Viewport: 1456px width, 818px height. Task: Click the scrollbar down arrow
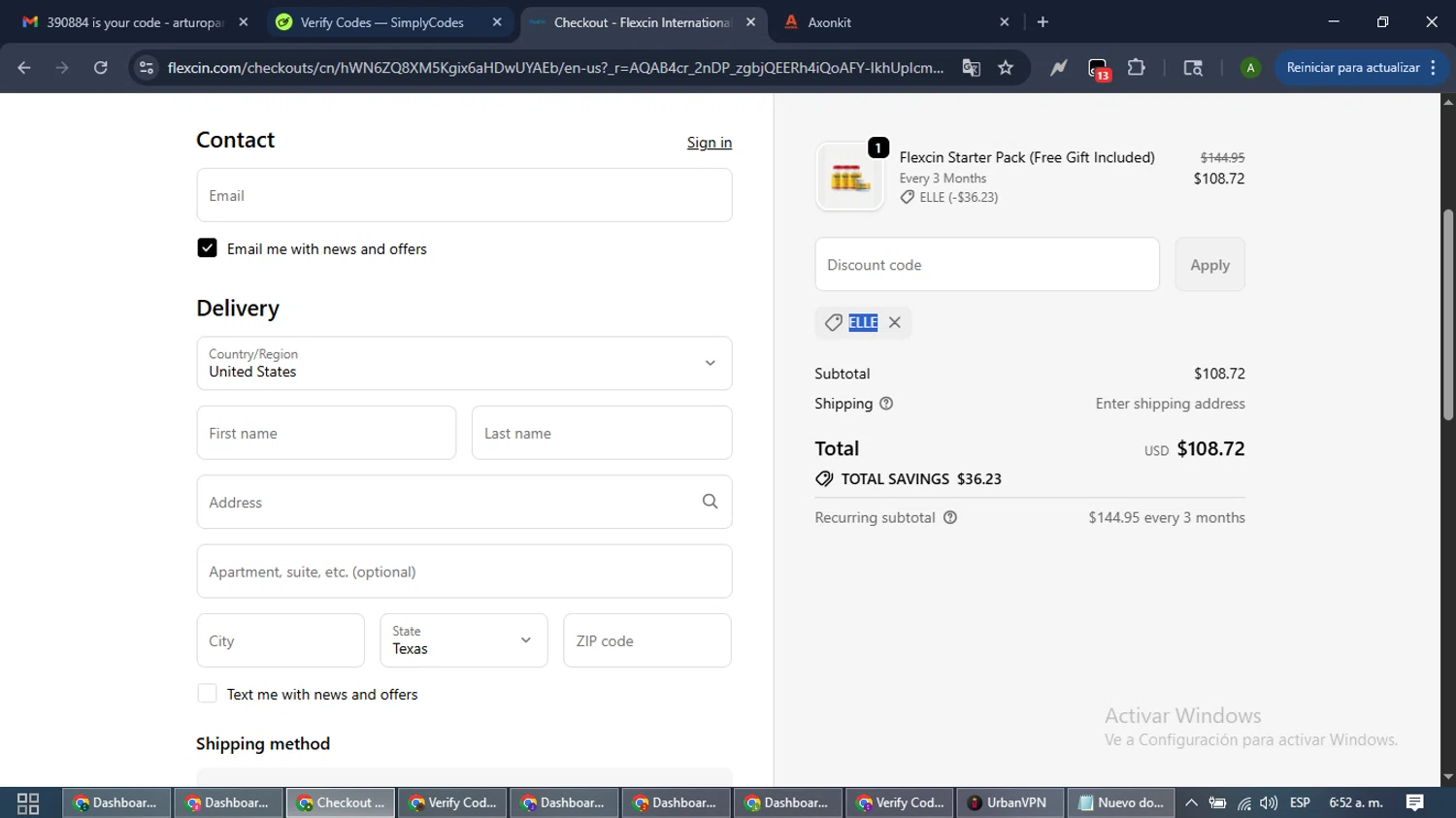click(x=1448, y=777)
